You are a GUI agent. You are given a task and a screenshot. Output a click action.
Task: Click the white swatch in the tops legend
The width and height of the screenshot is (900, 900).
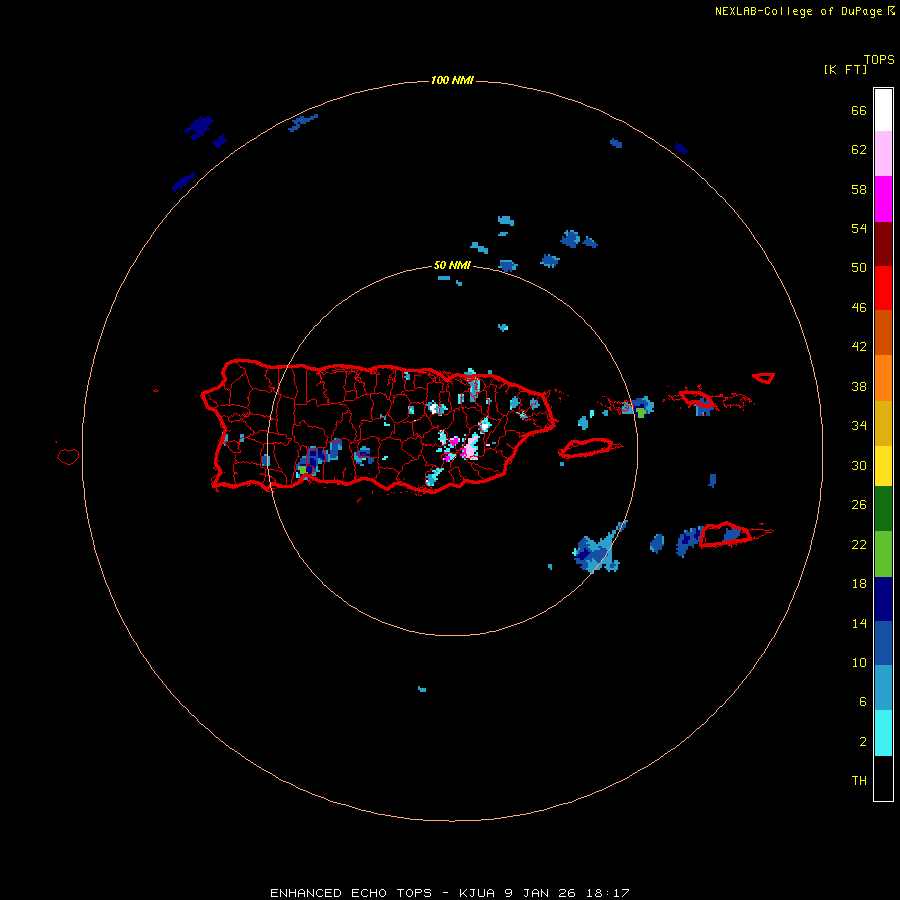tap(883, 110)
